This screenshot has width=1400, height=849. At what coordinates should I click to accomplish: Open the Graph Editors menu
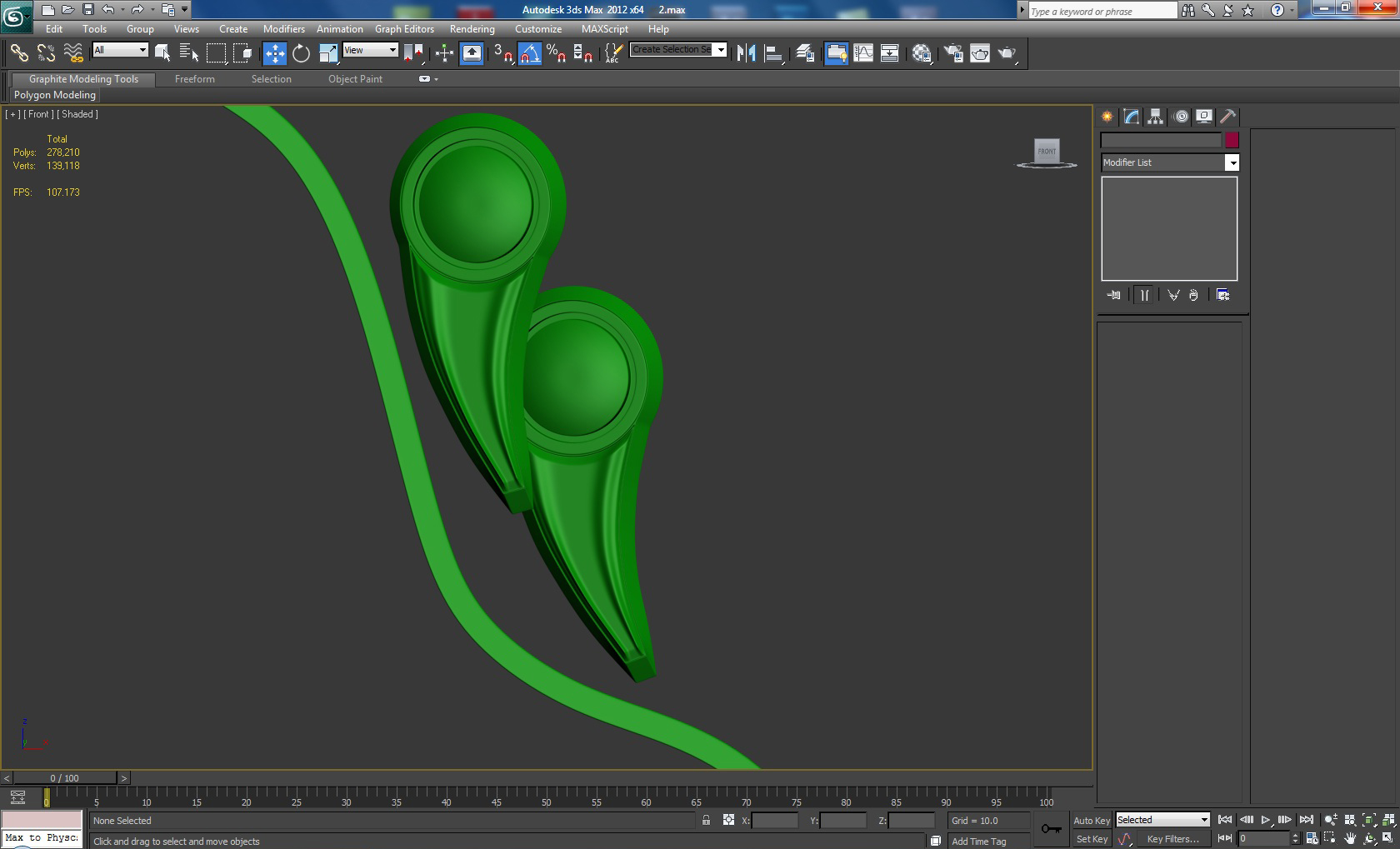(x=404, y=28)
